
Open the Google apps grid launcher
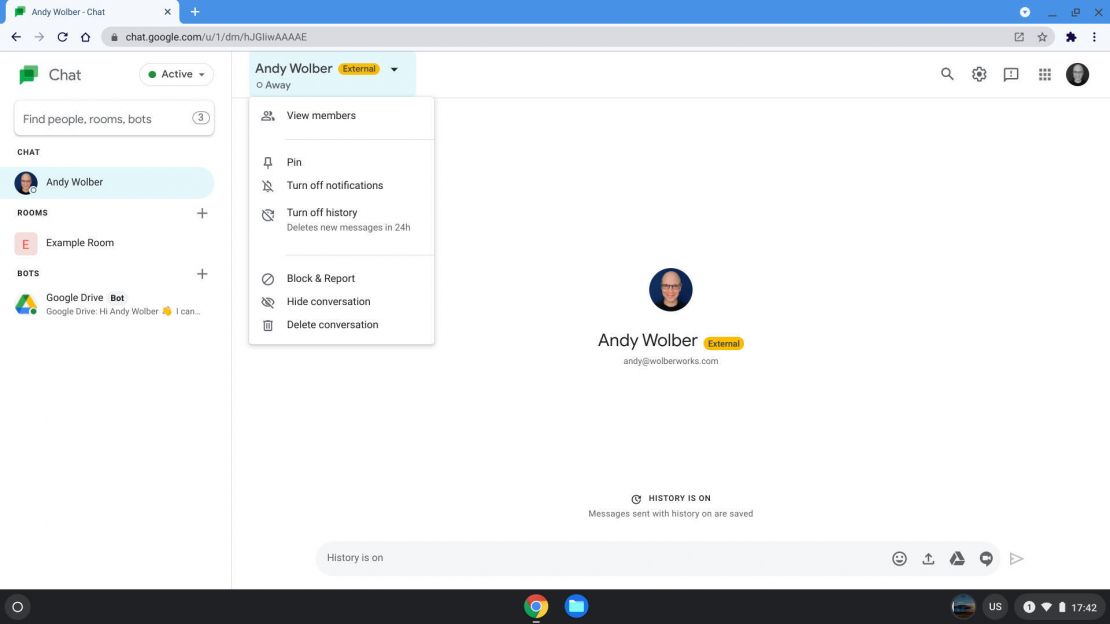coord(1044,73)
